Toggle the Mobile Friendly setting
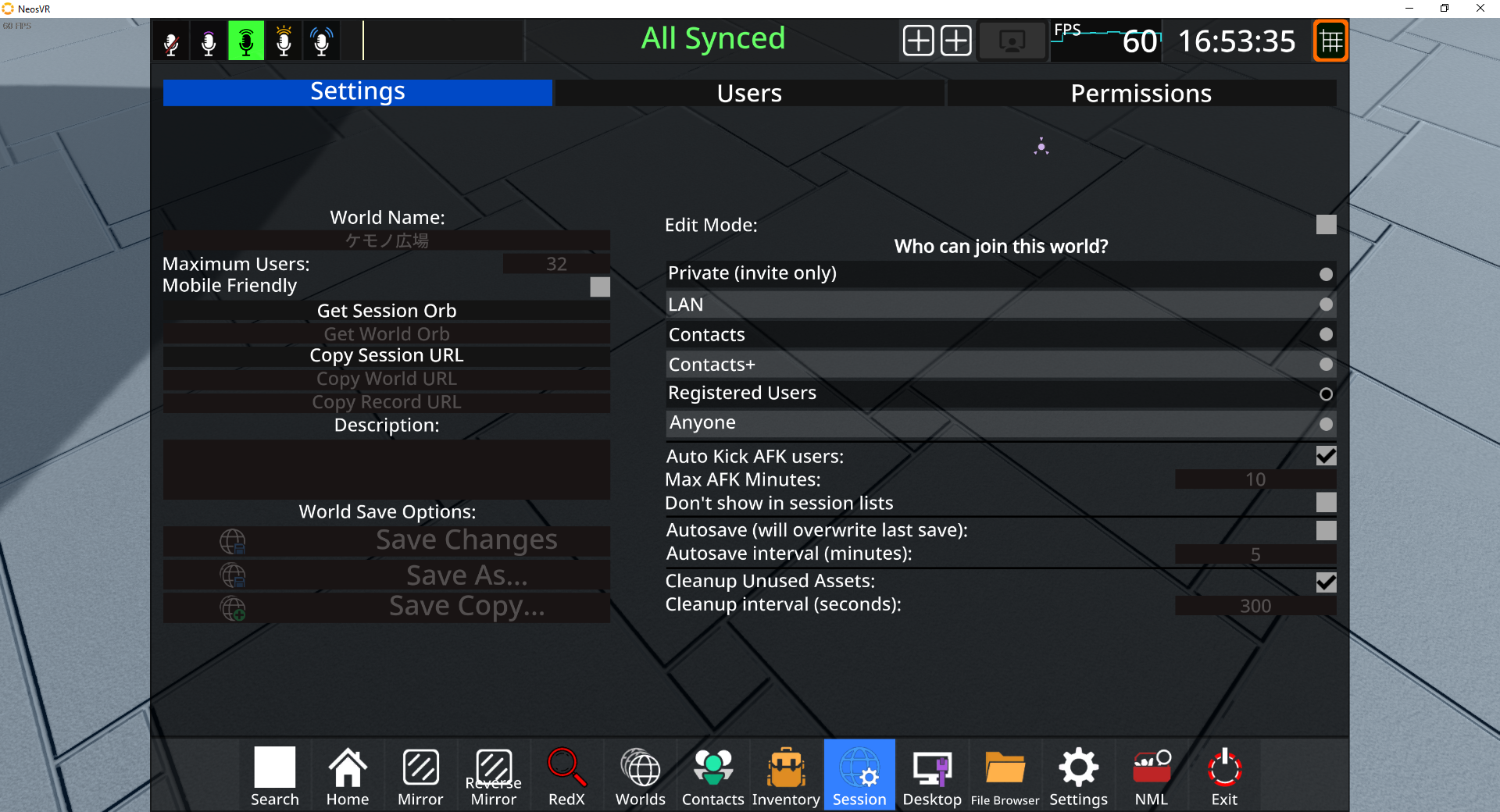 tap(599, 287)
